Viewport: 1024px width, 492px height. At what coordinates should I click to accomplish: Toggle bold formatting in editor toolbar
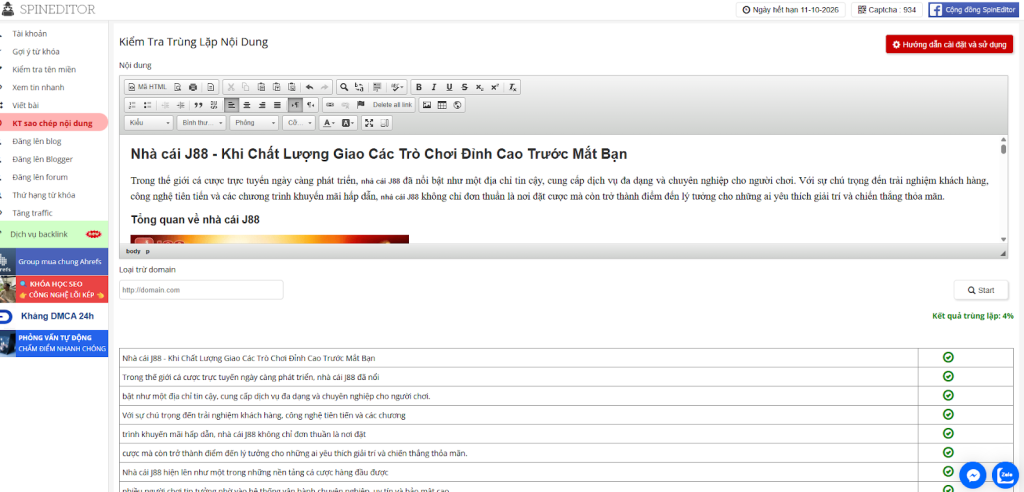[x=420, y=87]
